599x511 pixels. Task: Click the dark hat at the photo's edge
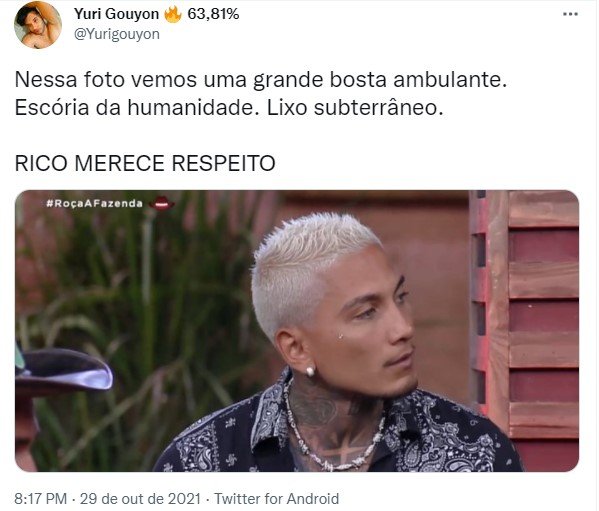(x=63, y=370)
